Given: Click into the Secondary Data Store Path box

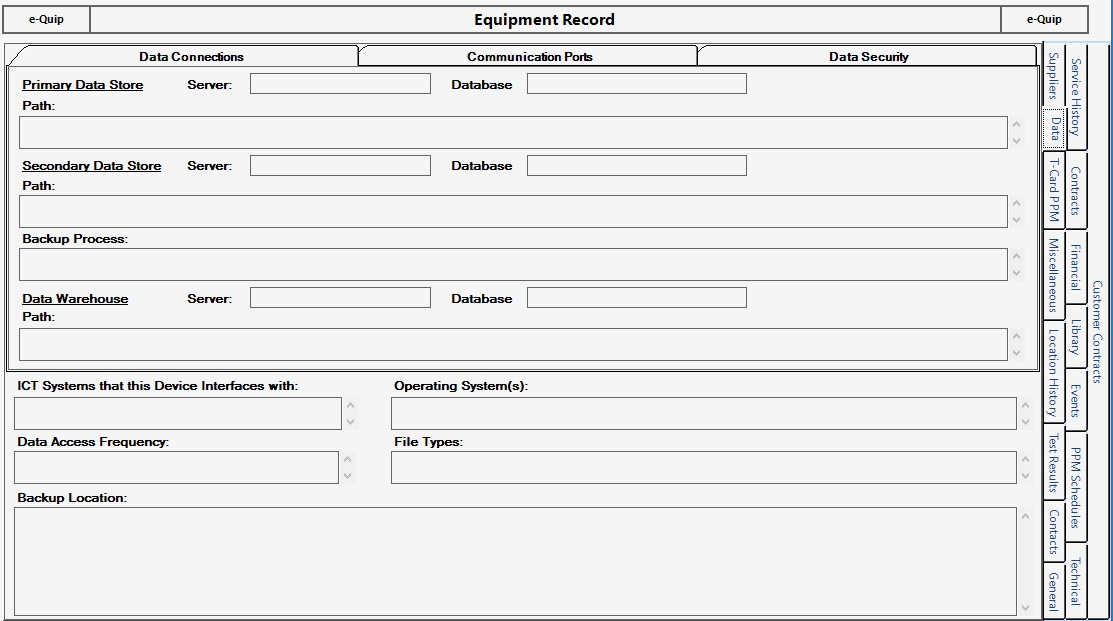Looking at the screenshot, I should (513, 211).
